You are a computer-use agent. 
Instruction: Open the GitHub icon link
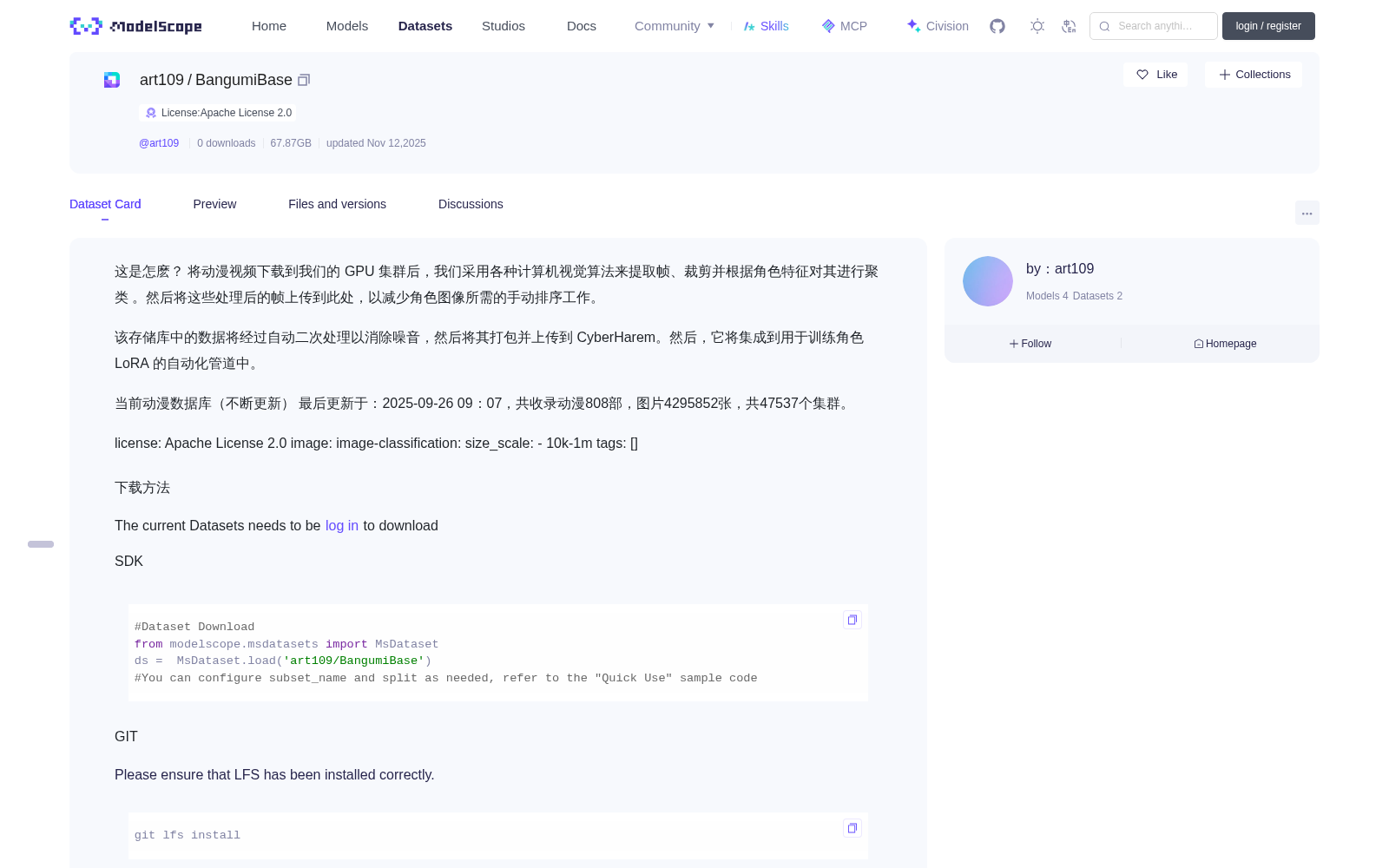997,26
